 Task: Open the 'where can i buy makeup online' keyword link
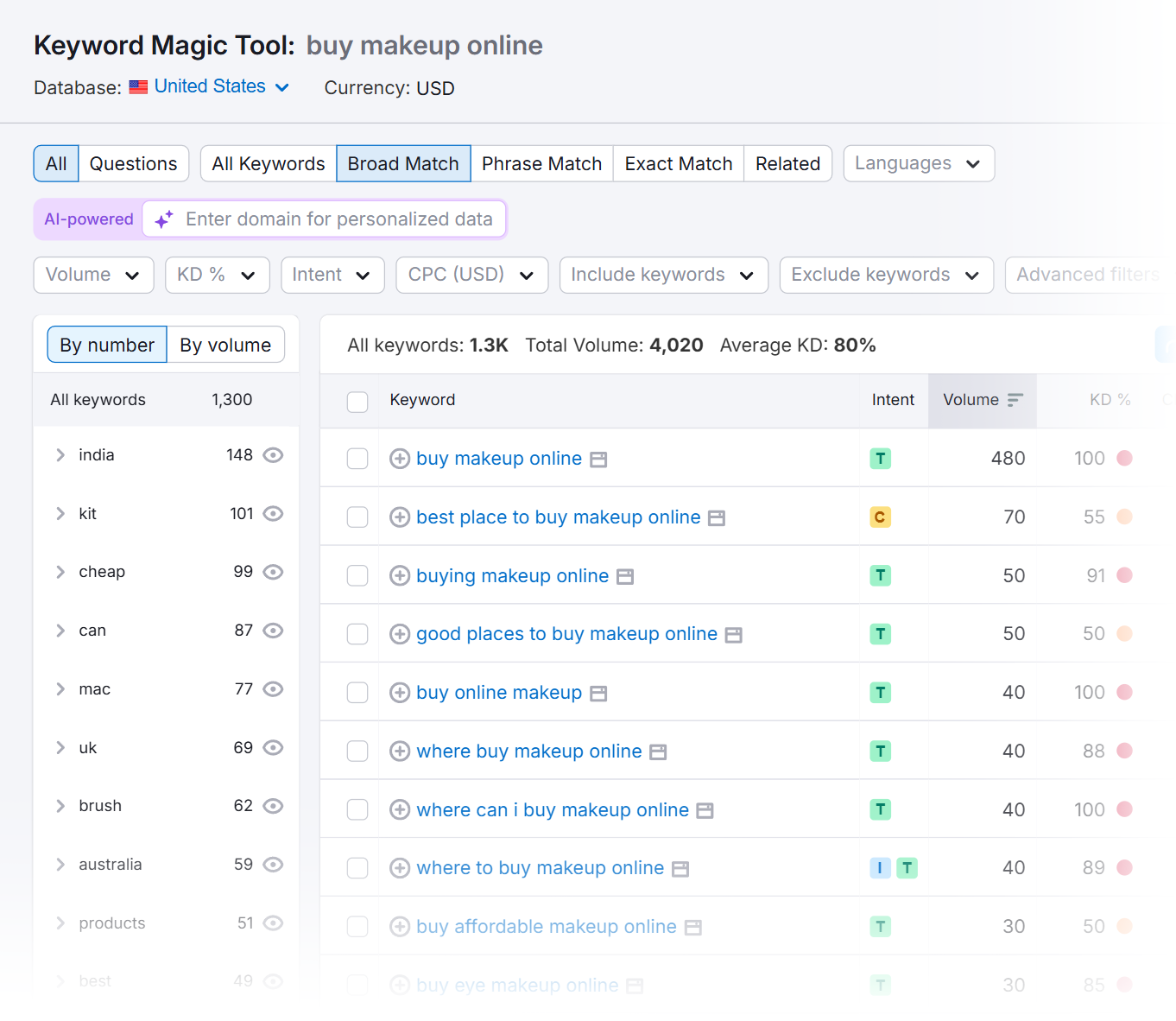point(553,810)
